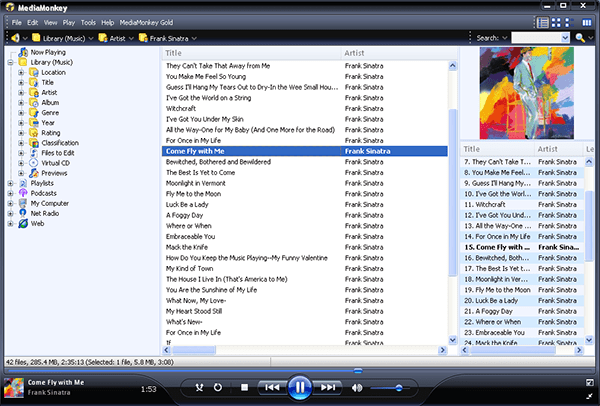This screenshot has width=600, height=406.
Task: Click the volume slider knob
Action: click(399, 388)
